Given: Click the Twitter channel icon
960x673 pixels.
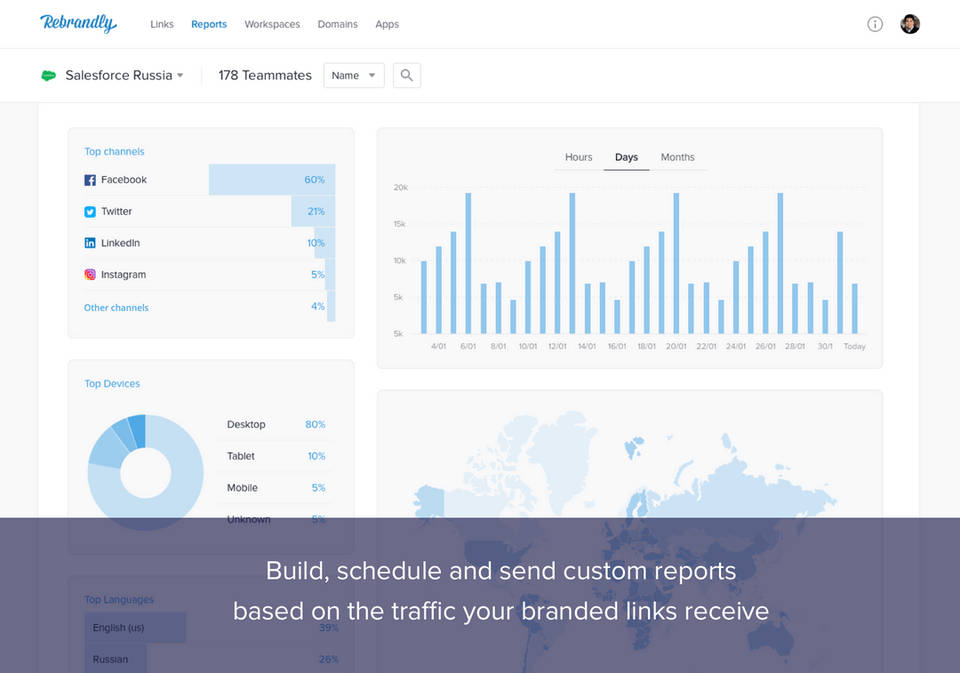Looking at the screenshot, I should (90, 212).
